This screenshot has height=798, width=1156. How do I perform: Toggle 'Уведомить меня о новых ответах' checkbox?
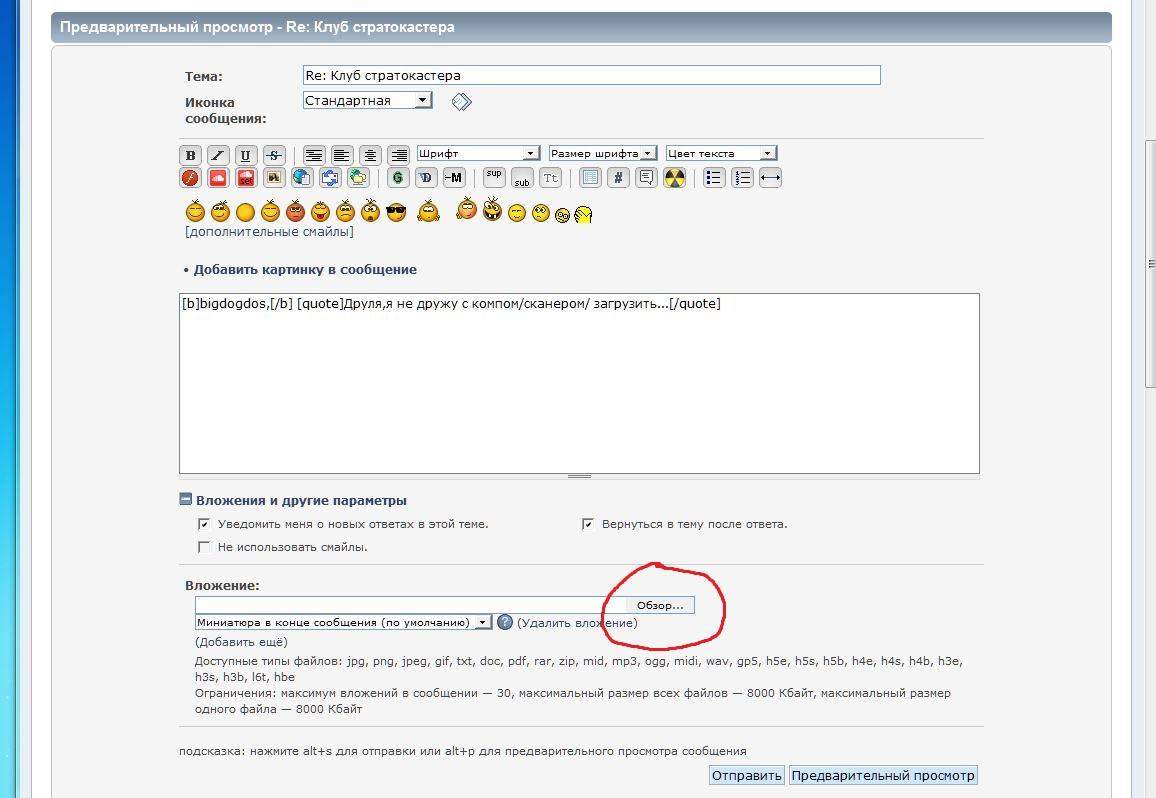pyautogui.click(x=203, y=524)
